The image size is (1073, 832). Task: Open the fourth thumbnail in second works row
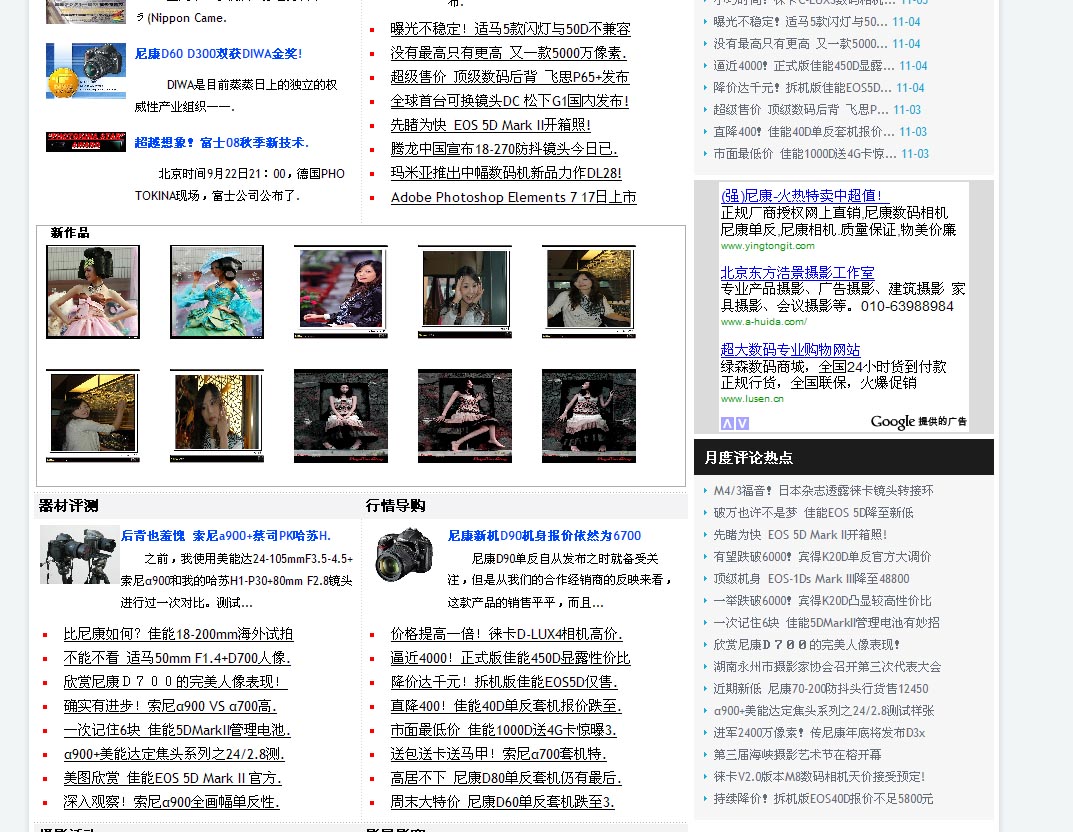tap(465, 416)
